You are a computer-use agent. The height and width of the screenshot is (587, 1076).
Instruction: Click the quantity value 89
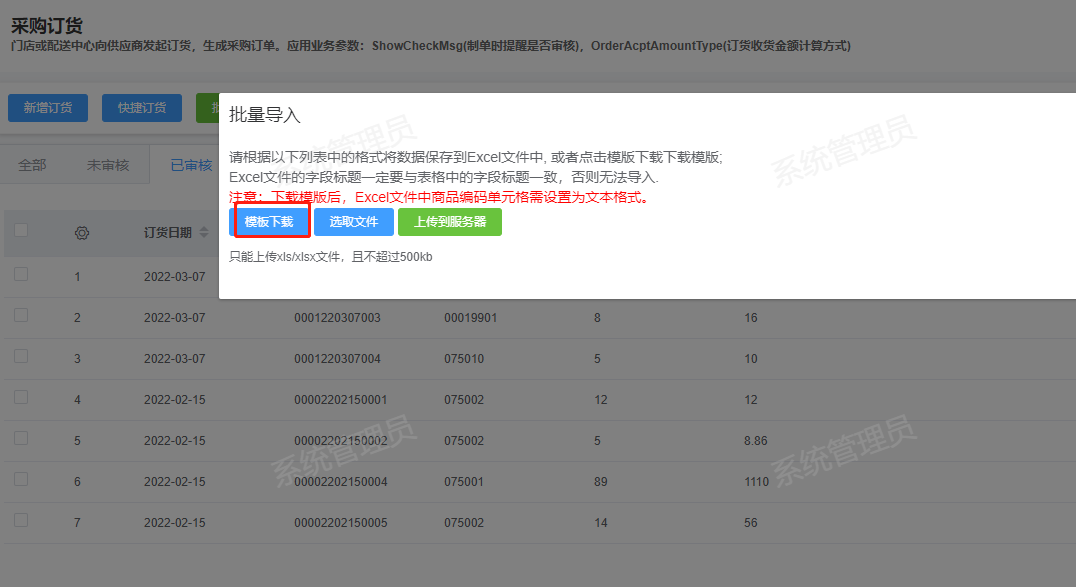tap(600, 482)
